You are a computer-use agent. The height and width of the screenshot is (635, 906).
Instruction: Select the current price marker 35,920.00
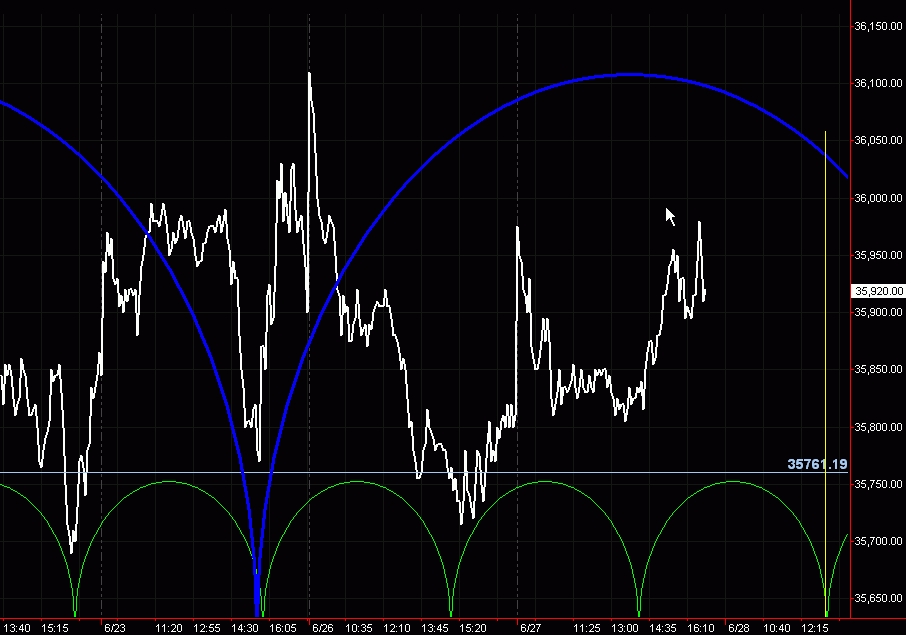878,291
